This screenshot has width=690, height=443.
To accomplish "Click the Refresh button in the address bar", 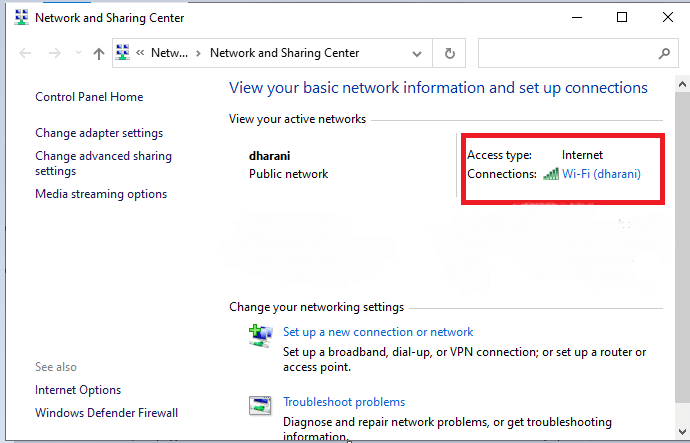I will [x=450, y=53].
